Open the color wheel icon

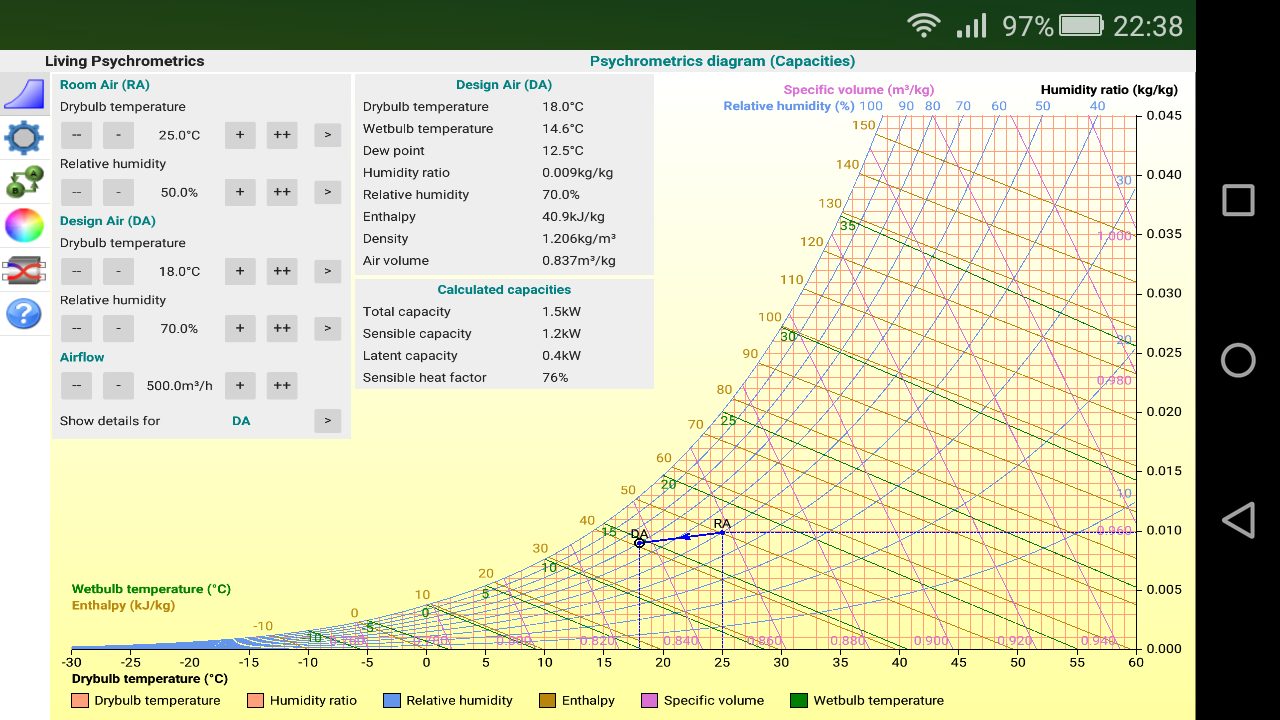[24, 225]
